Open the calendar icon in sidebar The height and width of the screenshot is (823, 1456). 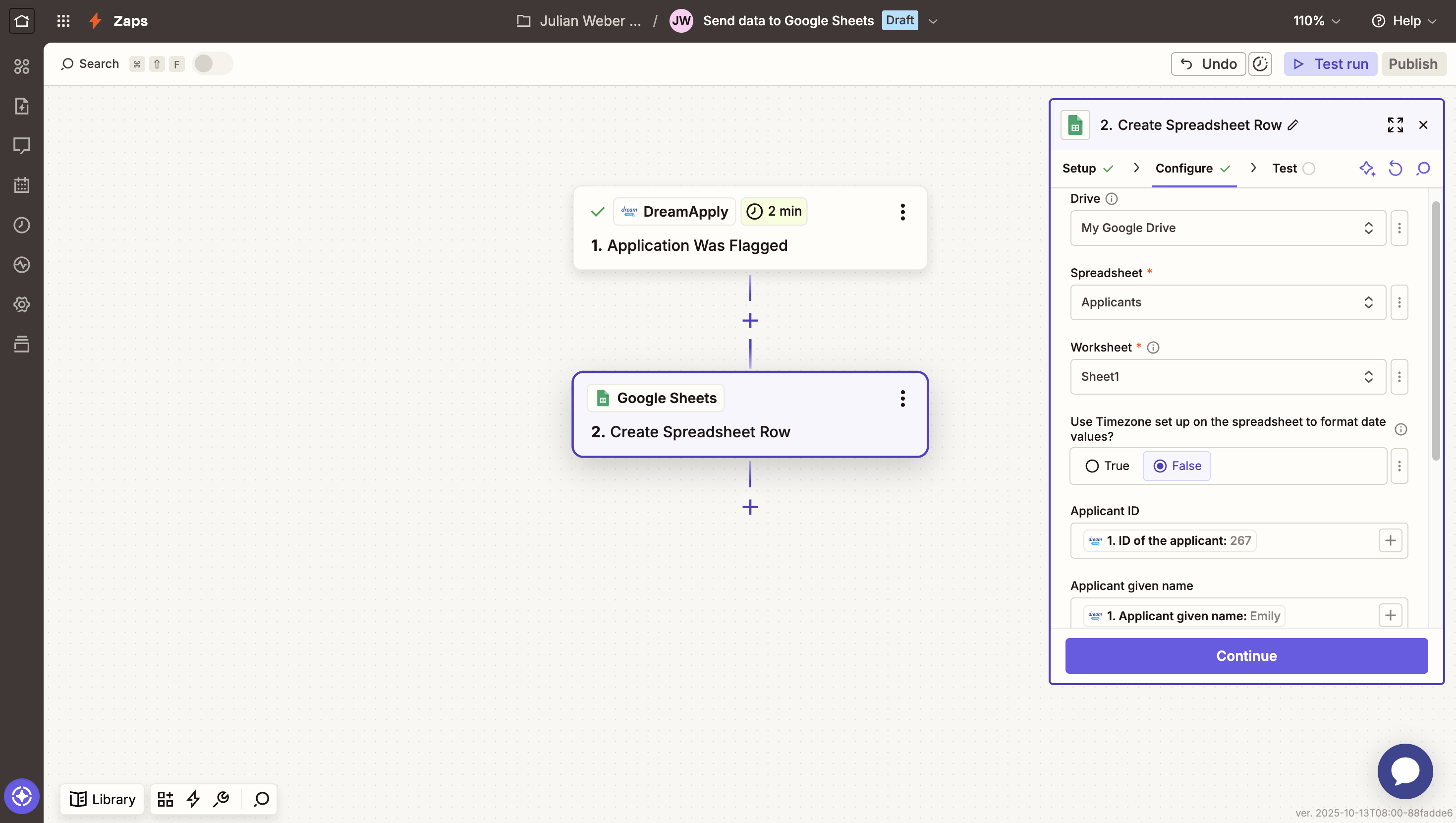[21, 185]
